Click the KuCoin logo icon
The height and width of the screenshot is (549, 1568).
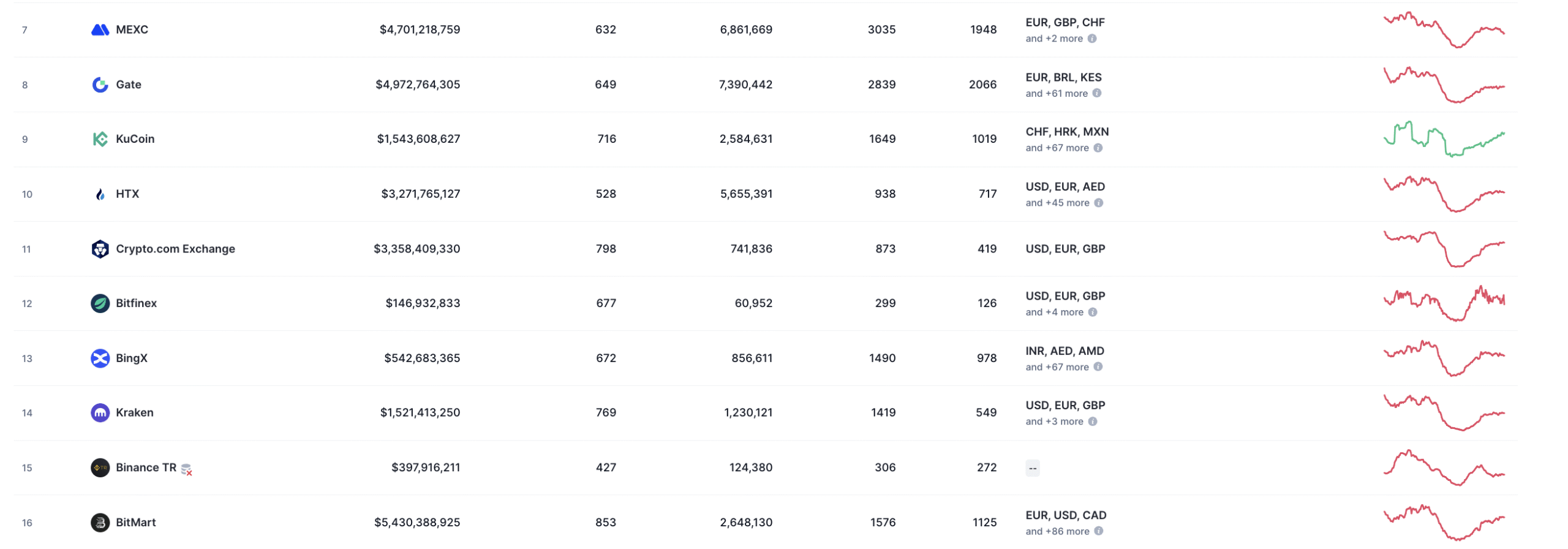pos(100,139)
